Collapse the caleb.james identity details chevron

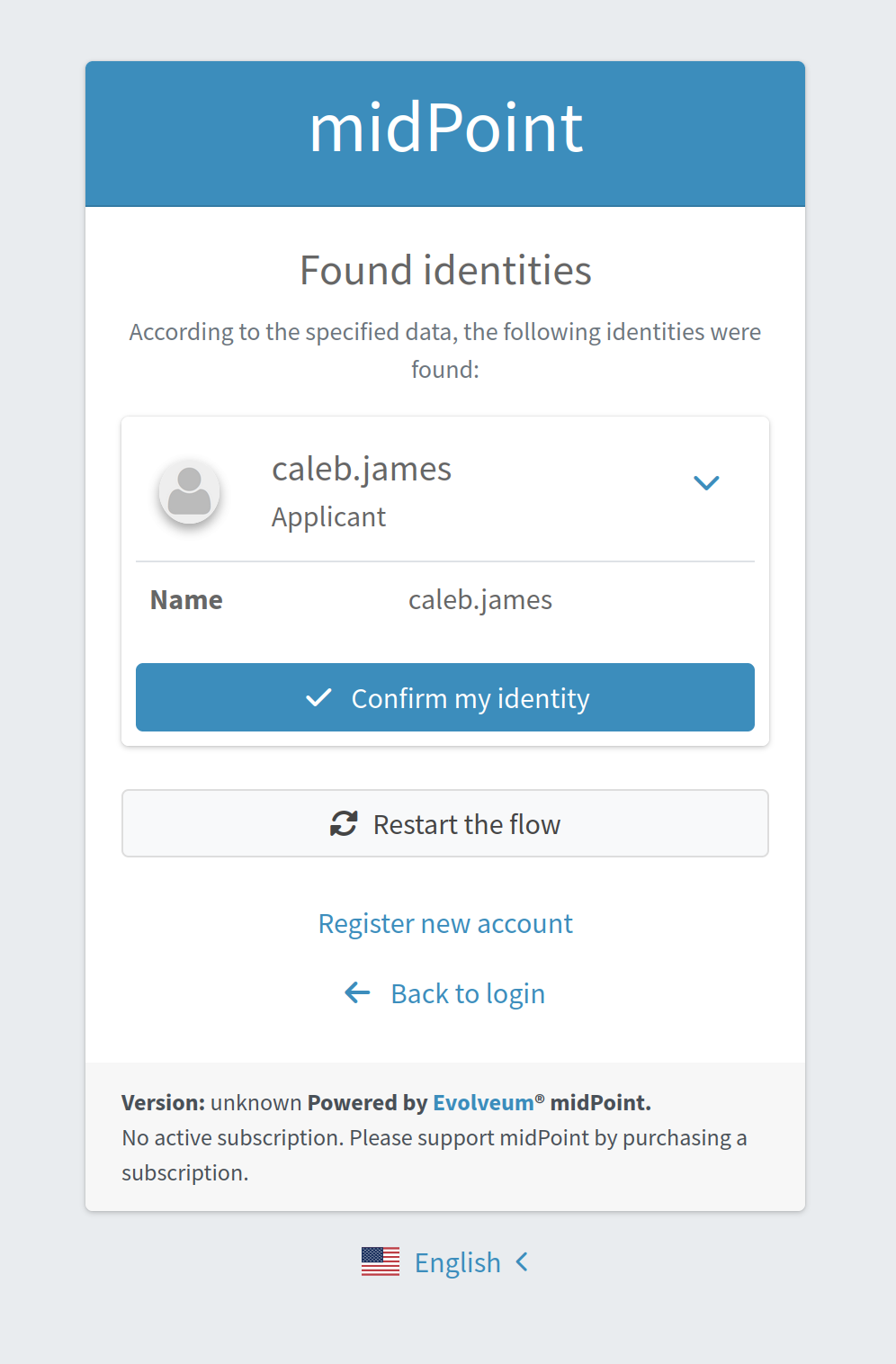click(x=707, y=483)
